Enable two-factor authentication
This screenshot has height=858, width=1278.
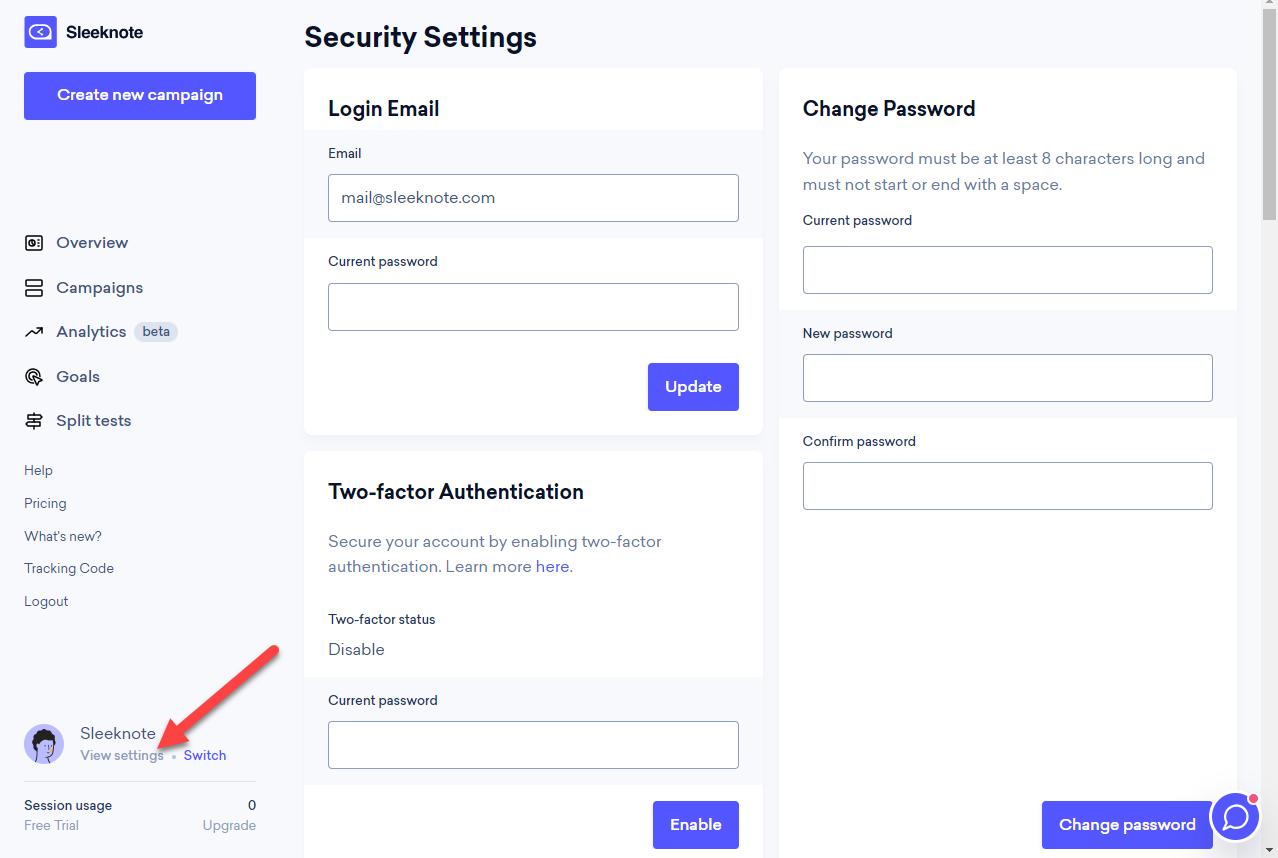pyautogui.click(x=696, y=825)
